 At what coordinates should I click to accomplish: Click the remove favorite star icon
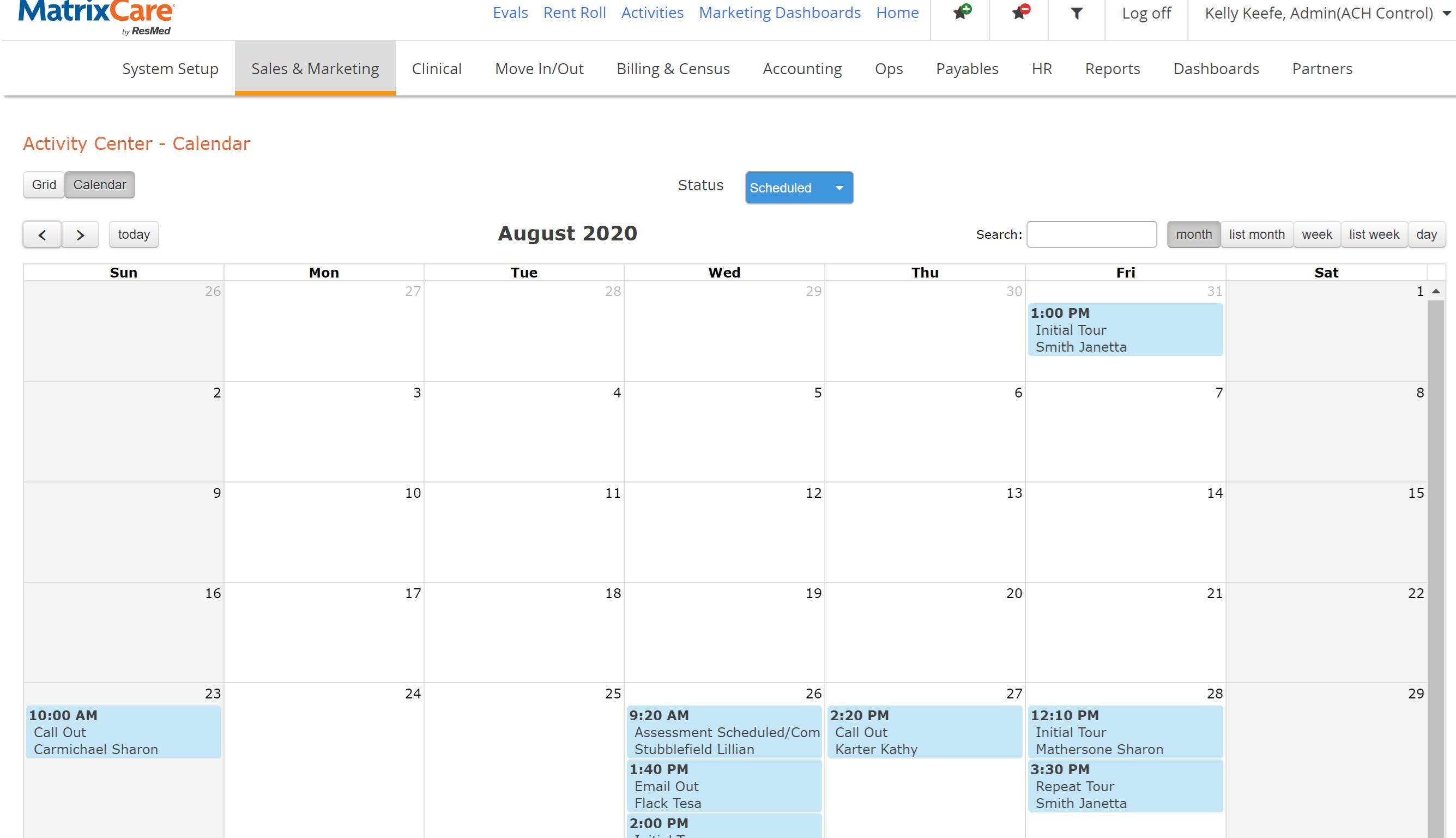pos(1019,12)
